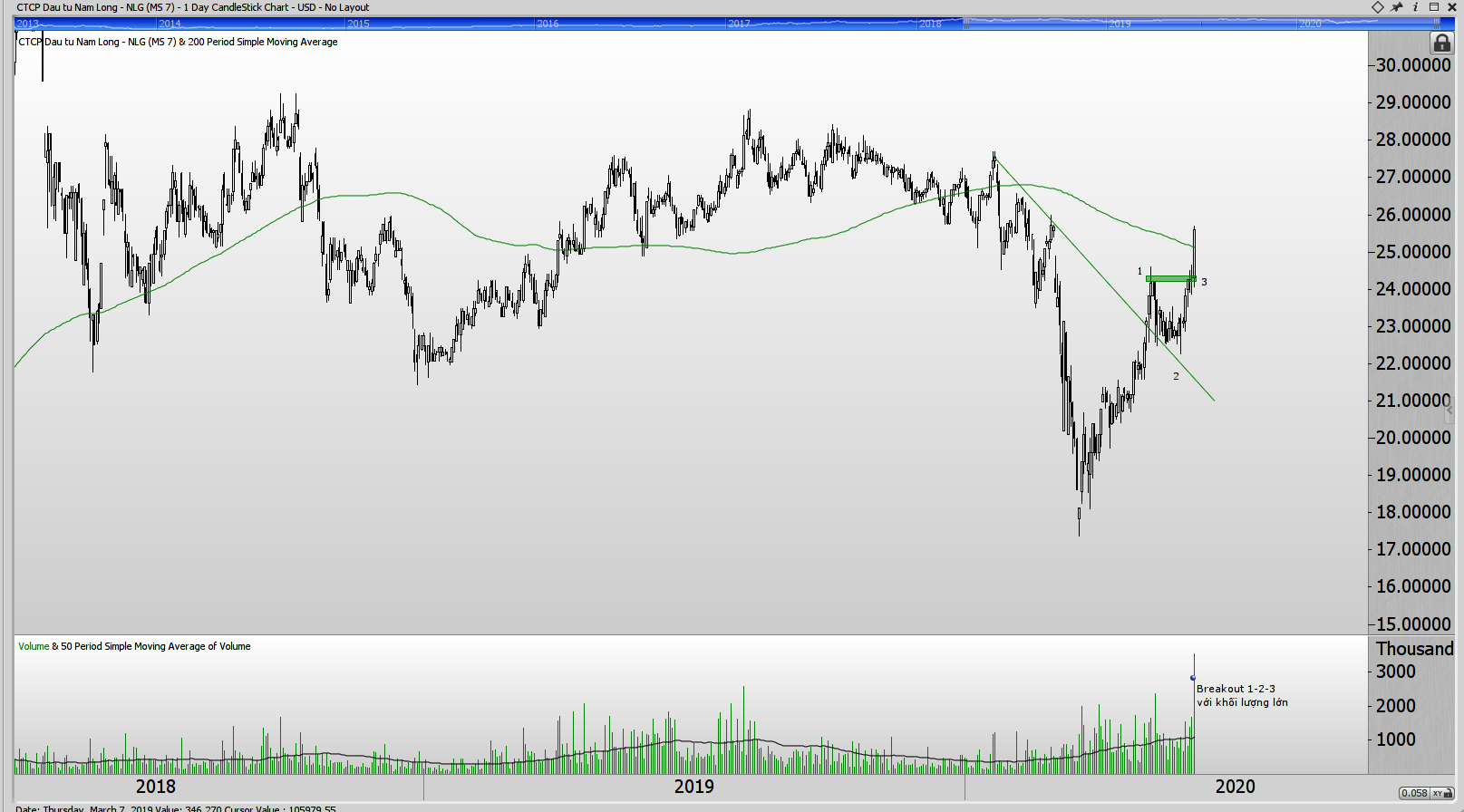Pin the chart window with pushpin icon

pos(1397,7)
